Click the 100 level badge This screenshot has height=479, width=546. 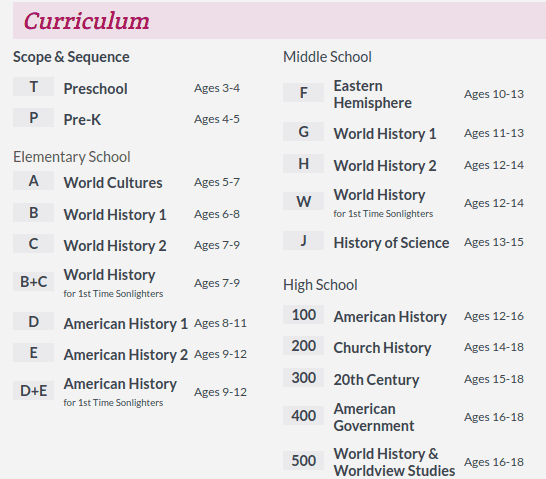tap(303, 315)
